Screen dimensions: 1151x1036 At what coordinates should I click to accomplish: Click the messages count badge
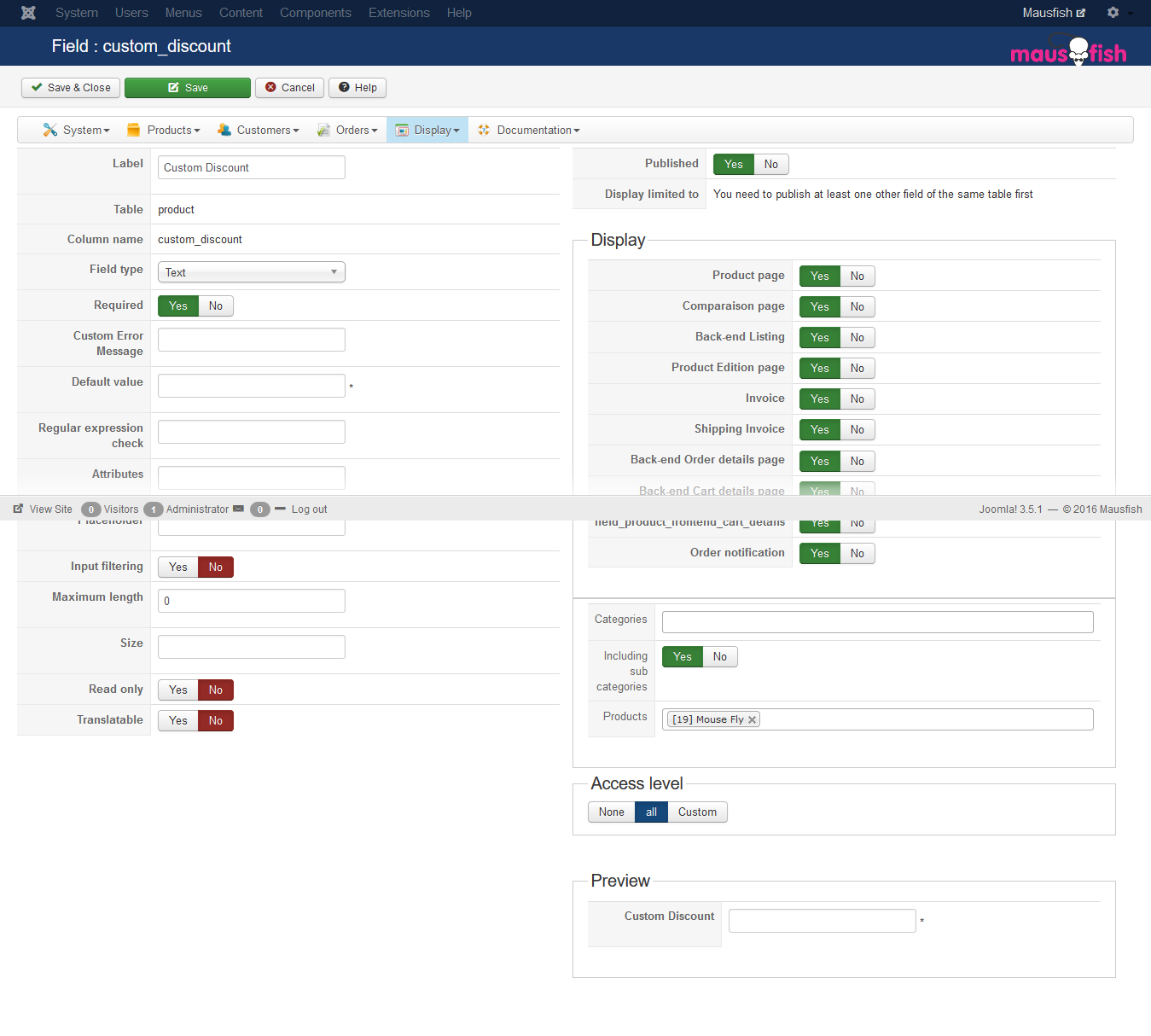[260, 509]
